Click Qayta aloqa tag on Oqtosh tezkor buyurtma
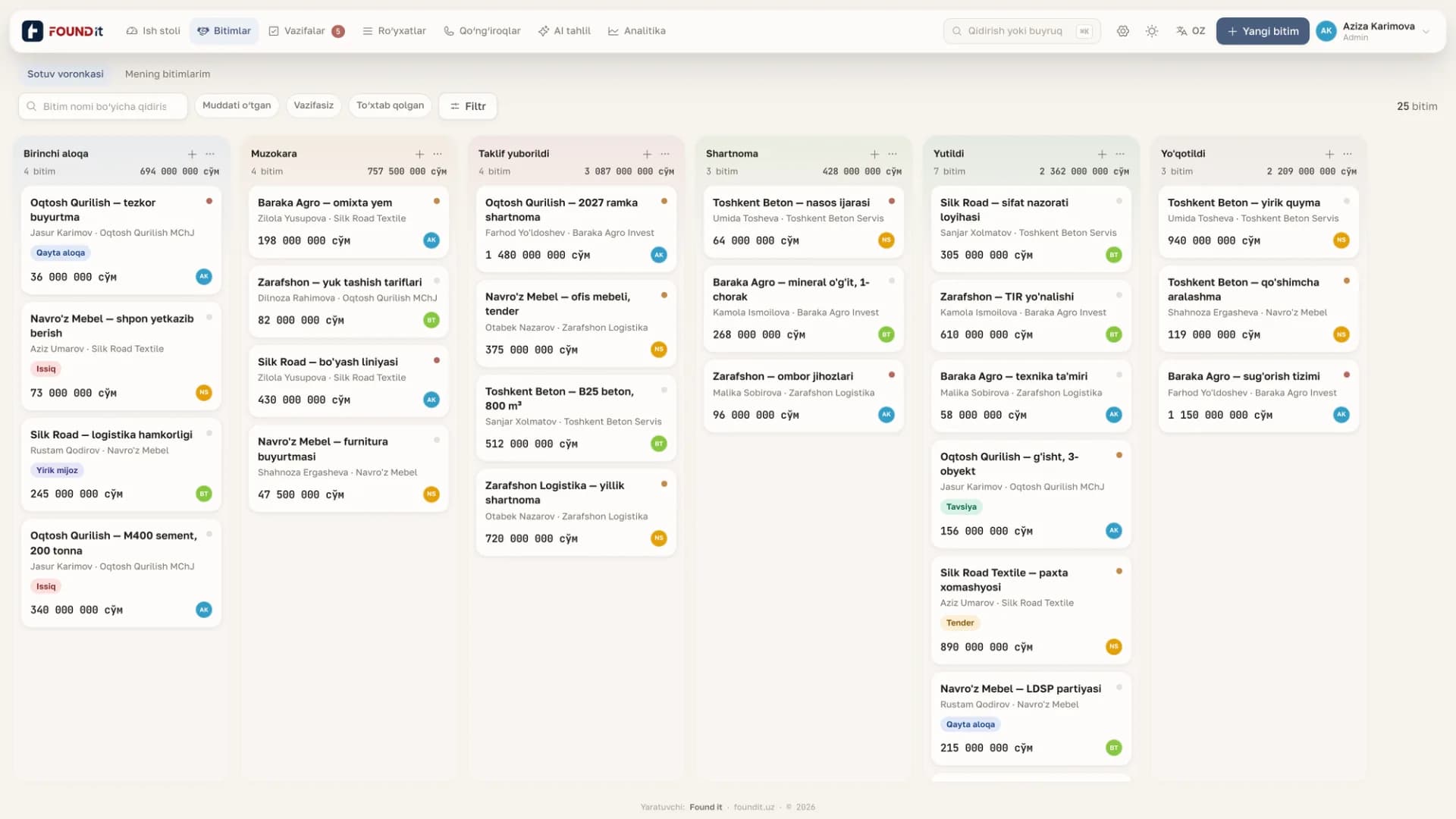1456x819 pixels. tap(61, 253)
